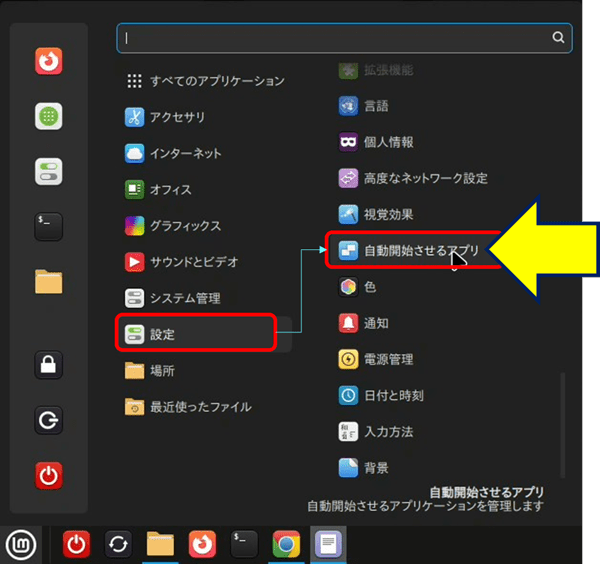Image resolution: width=600 pixels, height=564 pixels.
Task: Click the application list scrollbar
Action: tap(562, 425)
